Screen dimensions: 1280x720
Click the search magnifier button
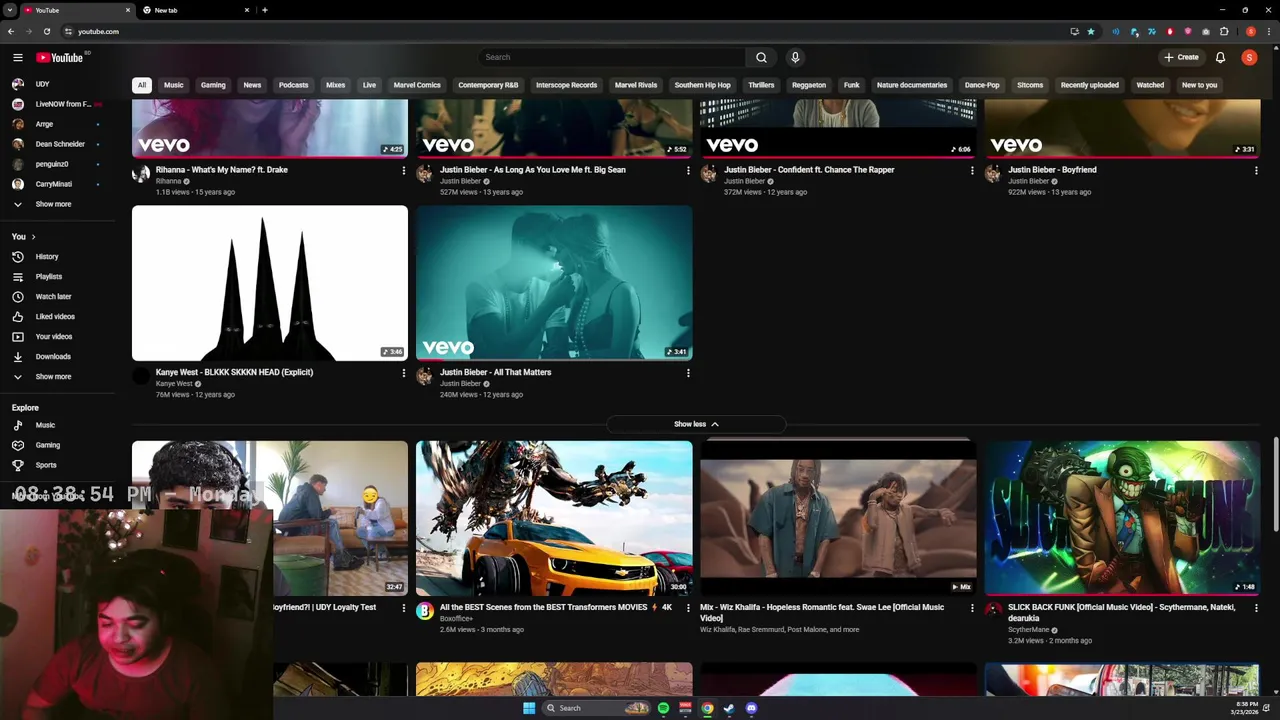[x=761, y=57]
